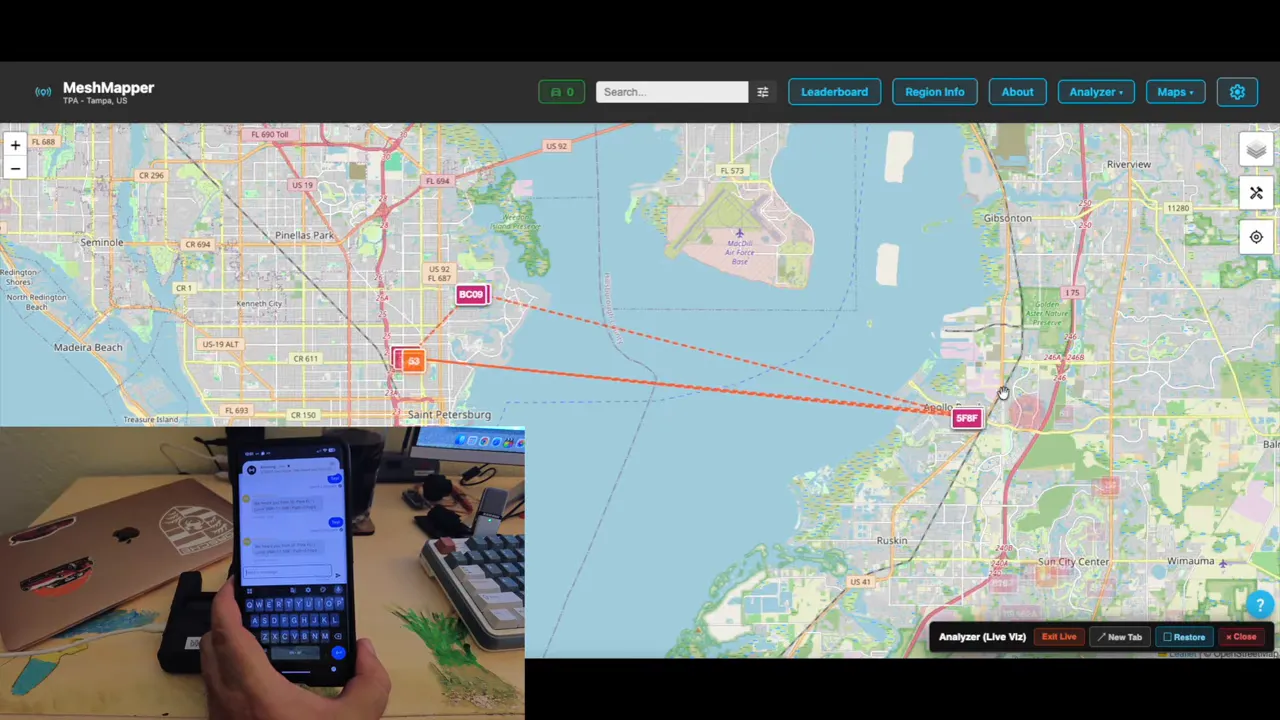Select the BC09 node marker
The image size is (1280, 720).
pos(471,294)
